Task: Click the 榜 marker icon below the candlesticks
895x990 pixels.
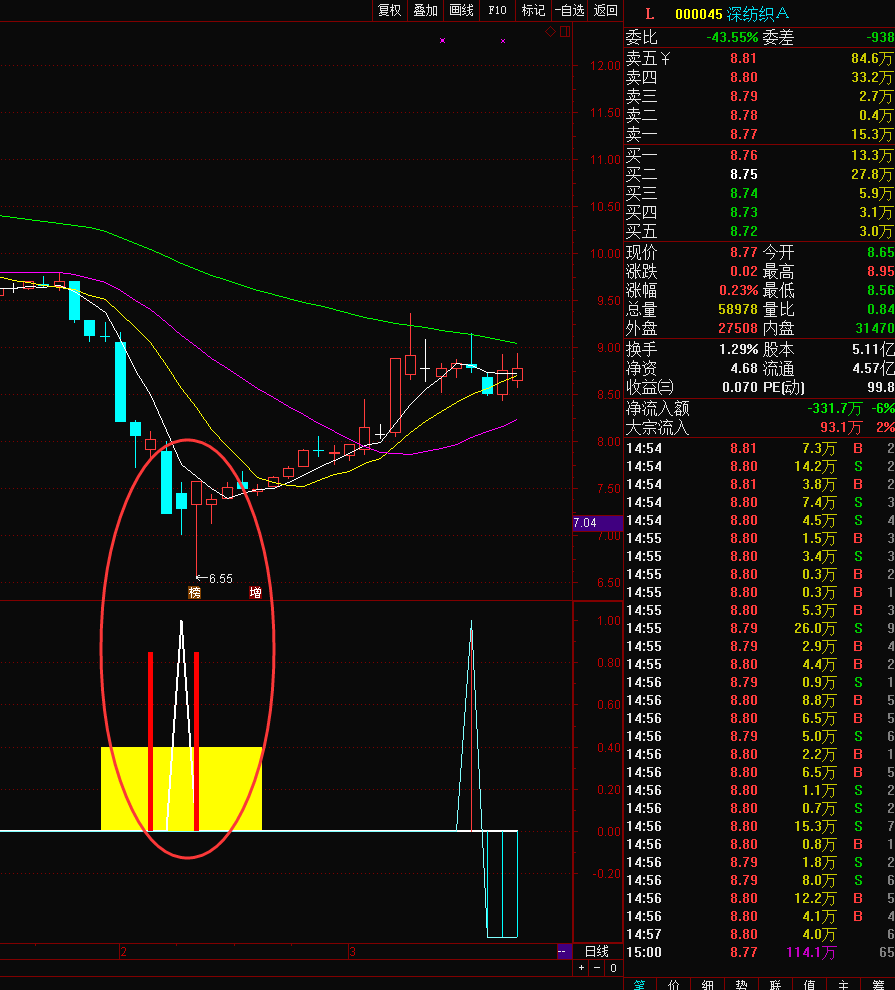Action: pos(195,593)
